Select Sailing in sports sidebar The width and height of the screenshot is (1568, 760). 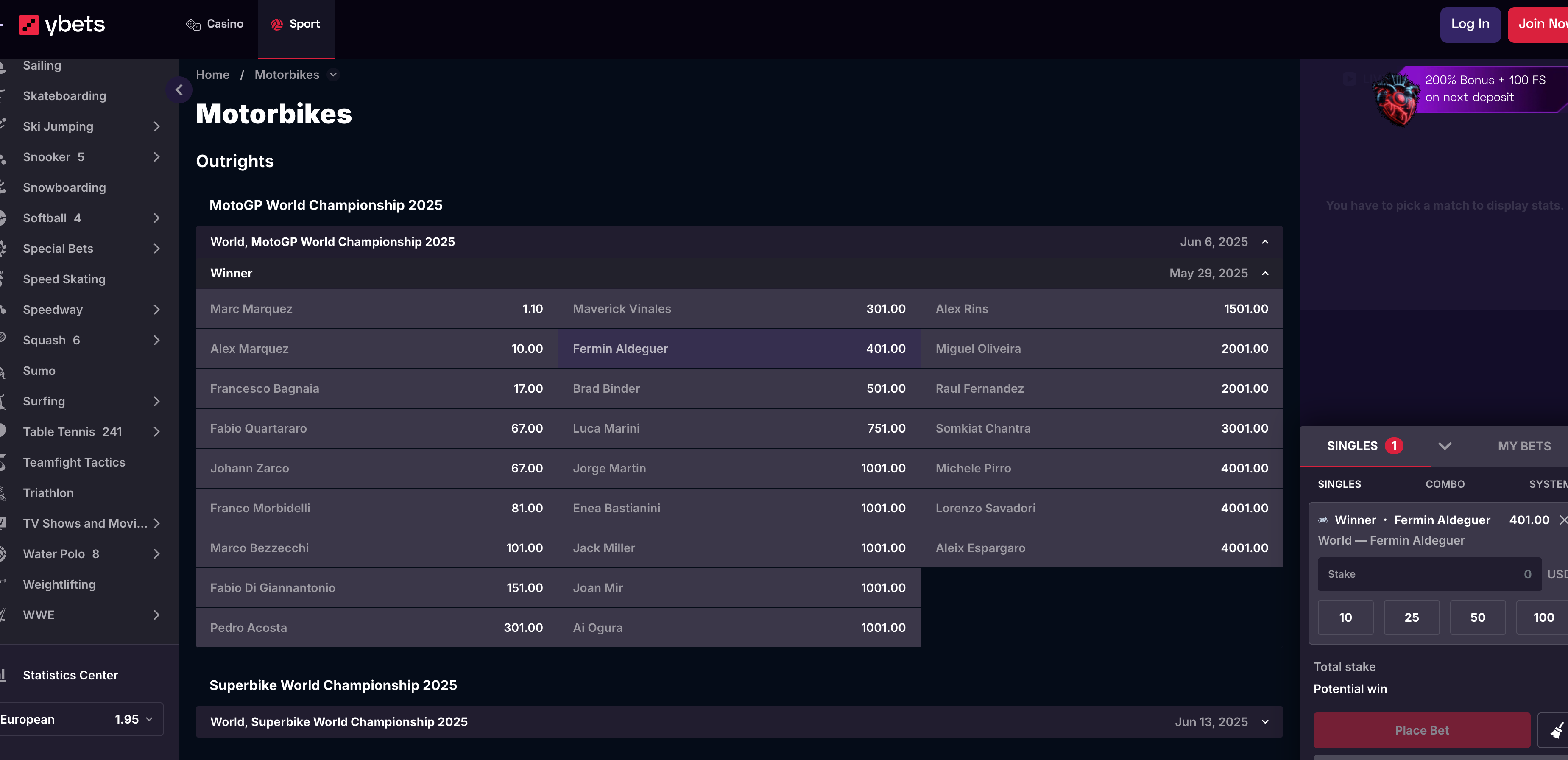(42, 65)
